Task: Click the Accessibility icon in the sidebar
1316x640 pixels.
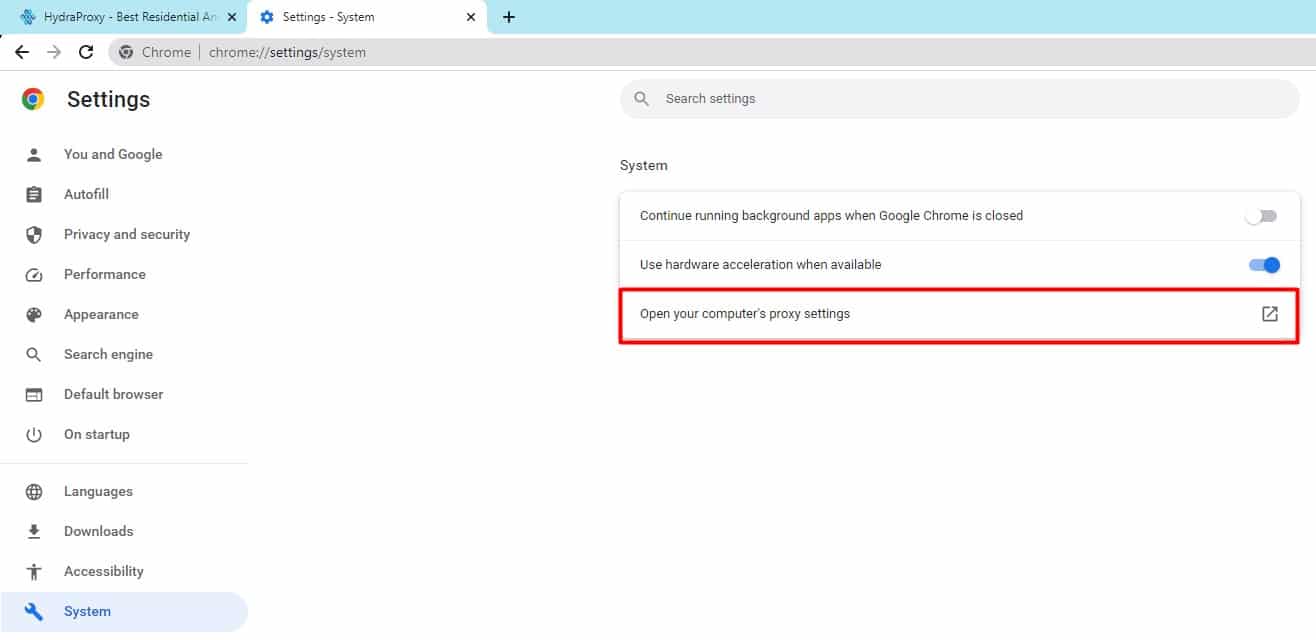Action: tap(35, 571)
